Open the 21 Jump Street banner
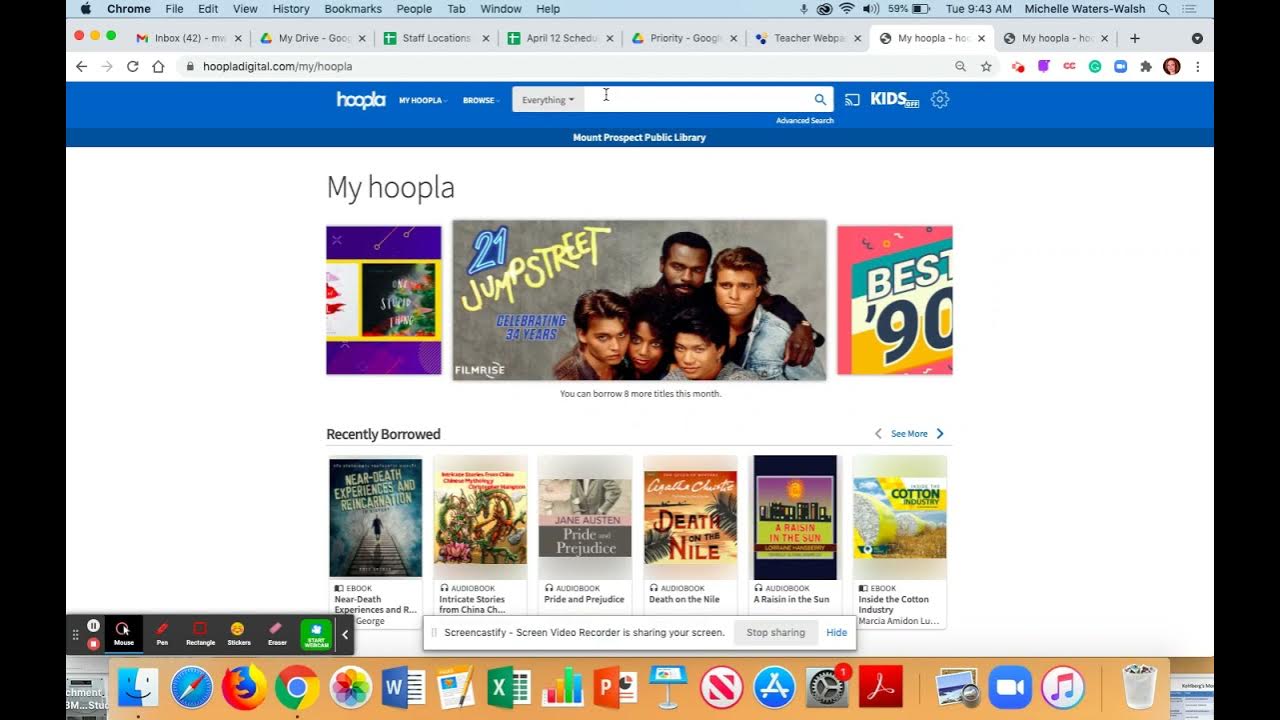Image resolution: width=1280 pixels, height=720 pixels. tap(640, 300)
